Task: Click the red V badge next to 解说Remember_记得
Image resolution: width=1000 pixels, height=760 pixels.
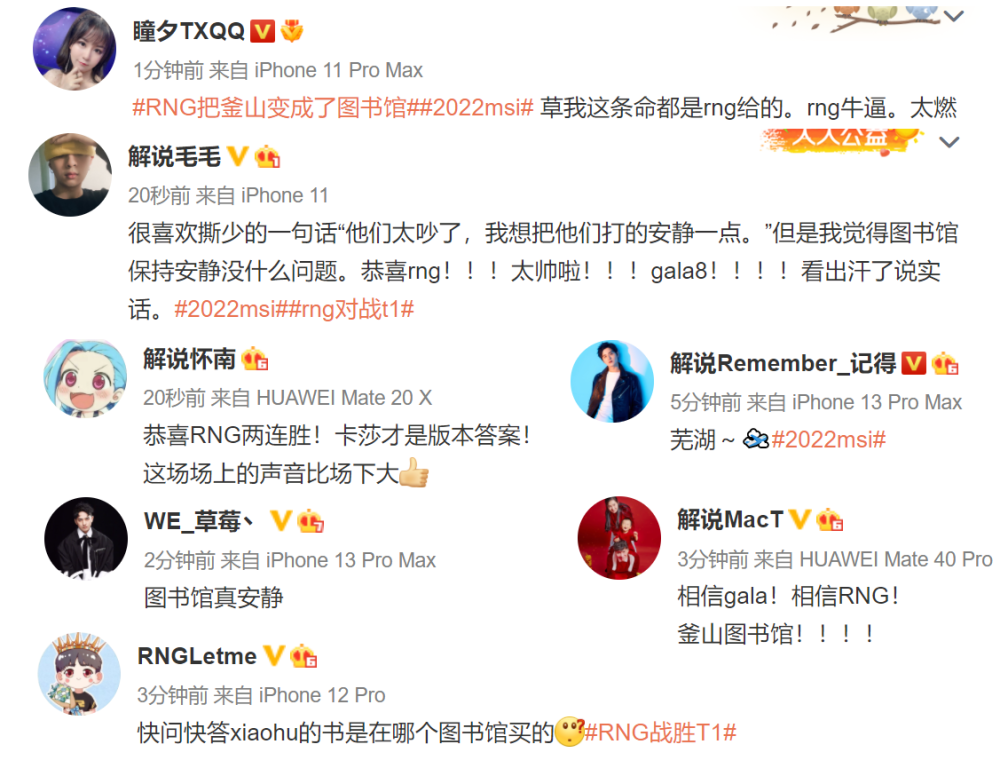Action: [x=914, y=363]
